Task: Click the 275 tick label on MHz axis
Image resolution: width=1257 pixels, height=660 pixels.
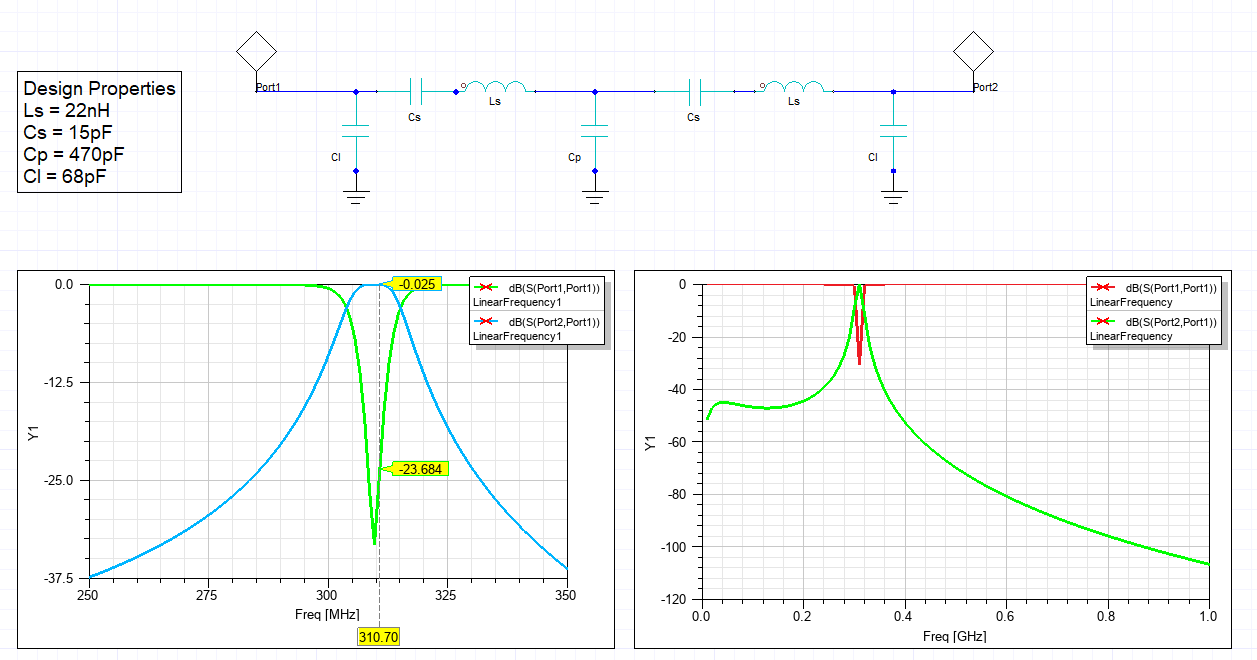Action: coord(208,595)
